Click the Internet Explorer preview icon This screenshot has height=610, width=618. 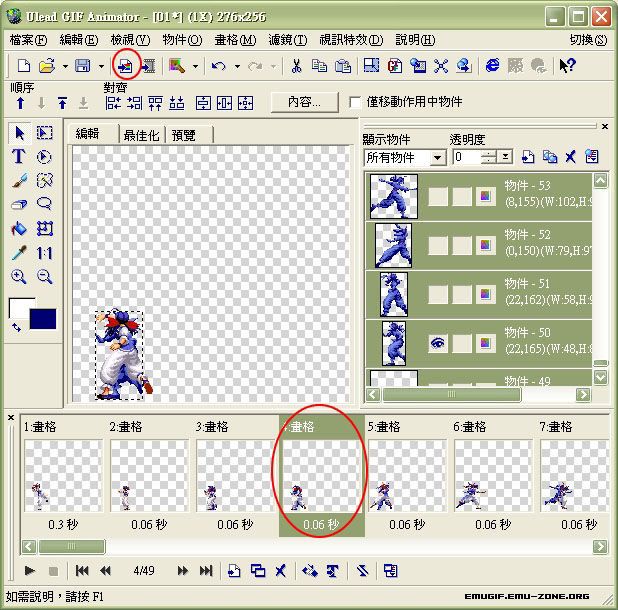492,65
